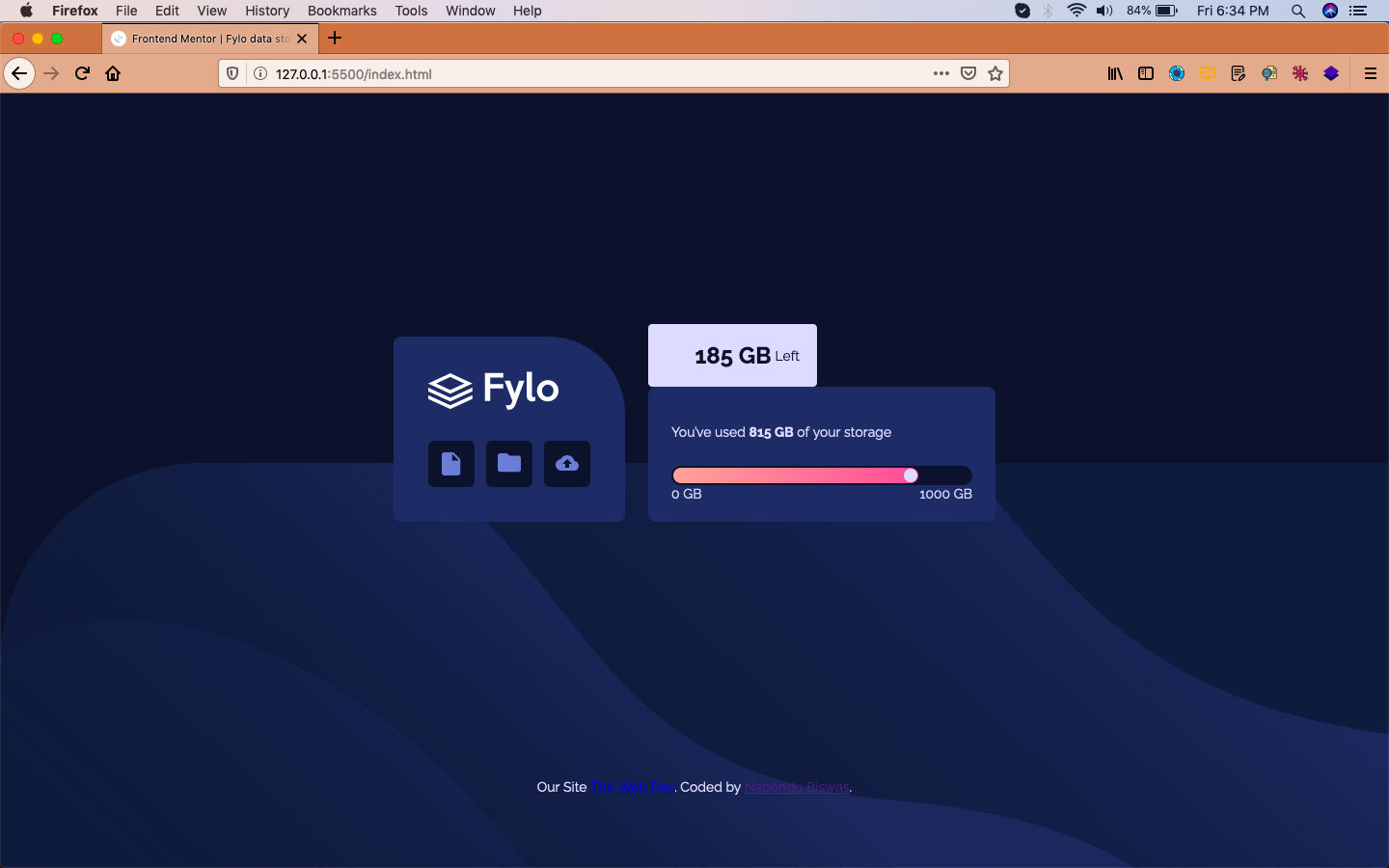
Task: Open the volume control in the menu bar
Action: point(1104,11)
